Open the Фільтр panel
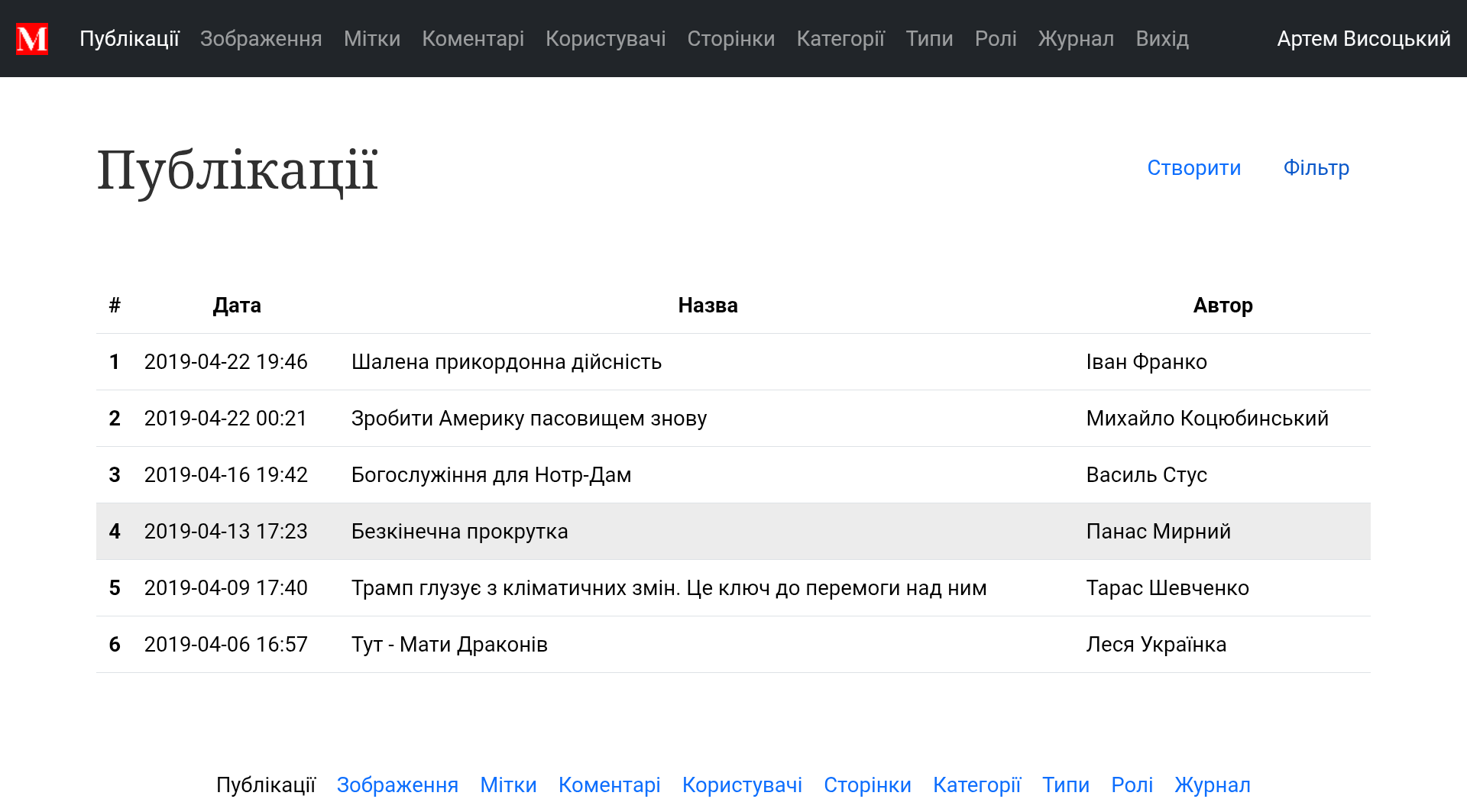Screen dimensions: 1467x812 click(x=1316, y=168)
